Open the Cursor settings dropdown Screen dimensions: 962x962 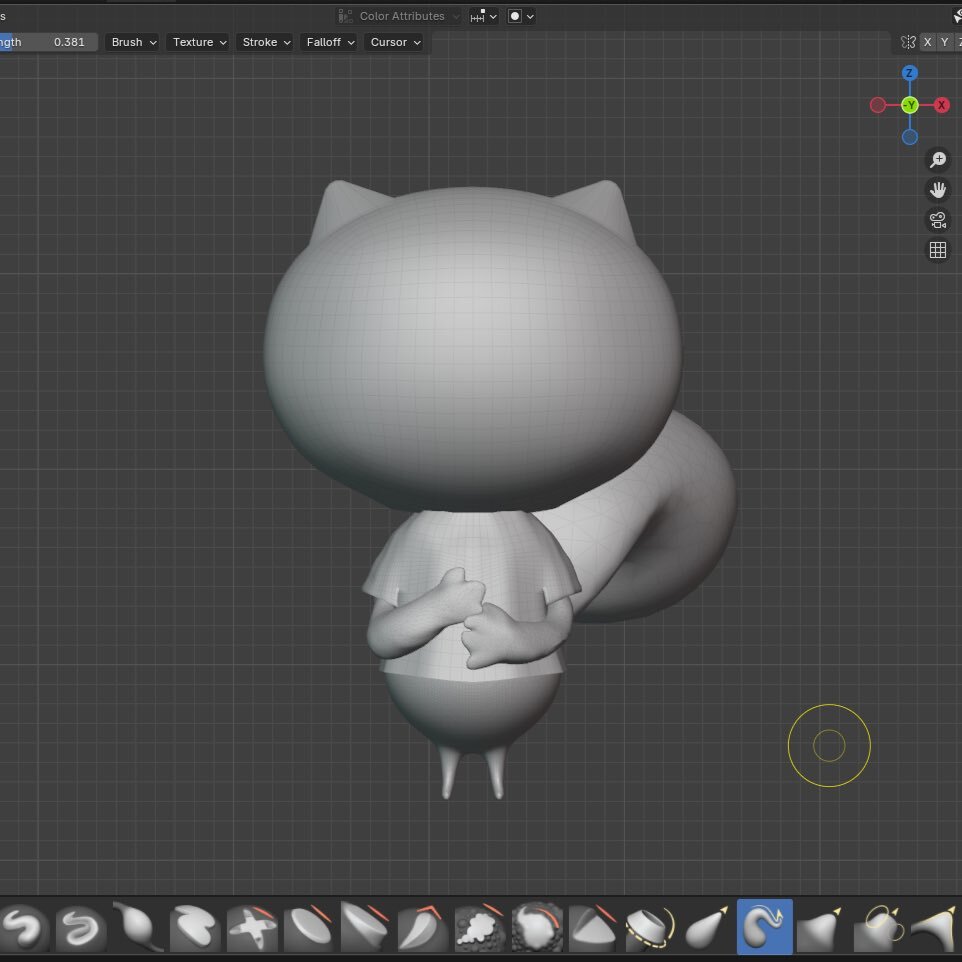(395, 42)
